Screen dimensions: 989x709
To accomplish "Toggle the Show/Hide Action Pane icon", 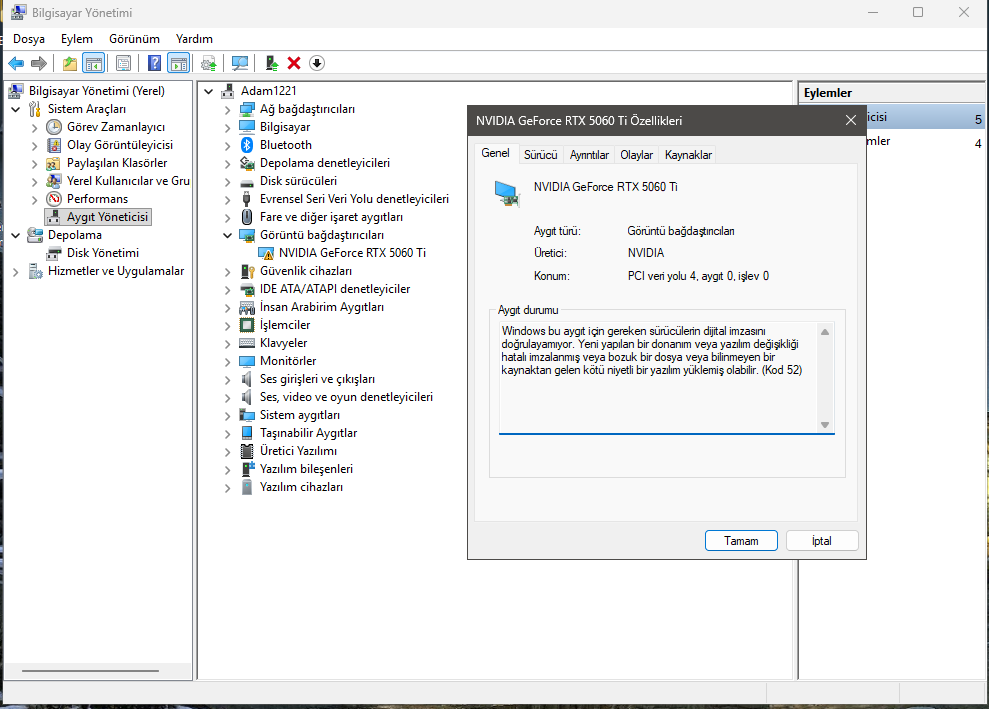I will click(x=178, y=63).
